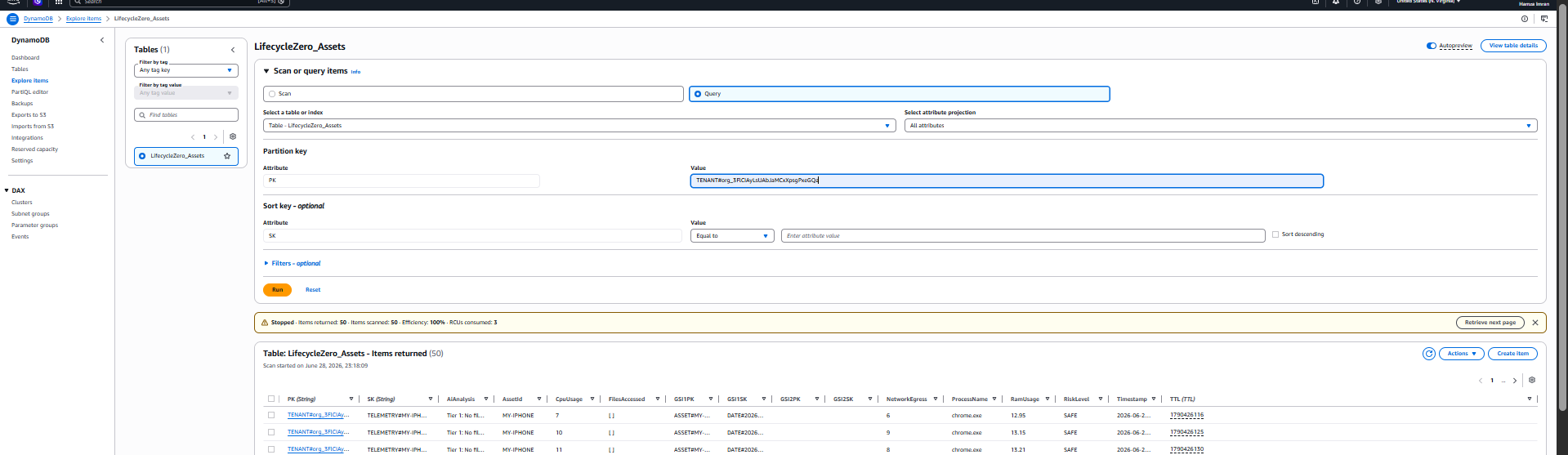This screenshot has height=455, width=1568.
Task: Collapse the Tables panel with the chevron
Action: click(x=233, y=50)
